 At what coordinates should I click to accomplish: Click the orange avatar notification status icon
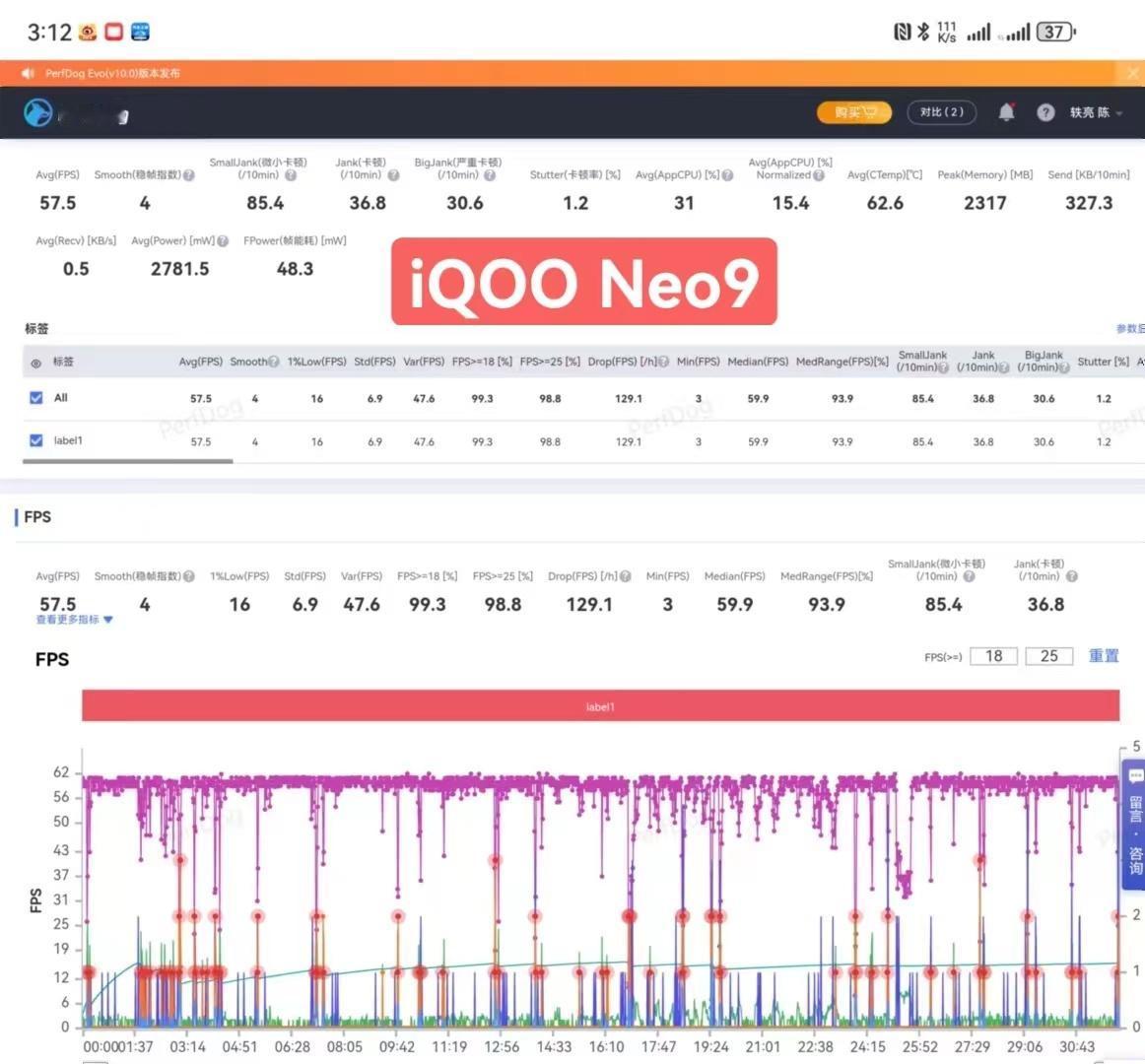click(x=88, y=32)
